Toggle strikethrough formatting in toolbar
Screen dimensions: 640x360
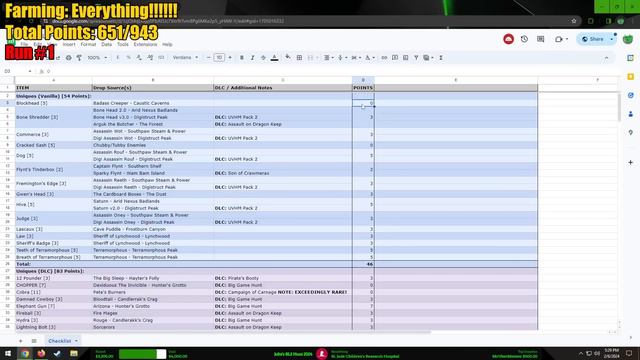pos(263,58)
